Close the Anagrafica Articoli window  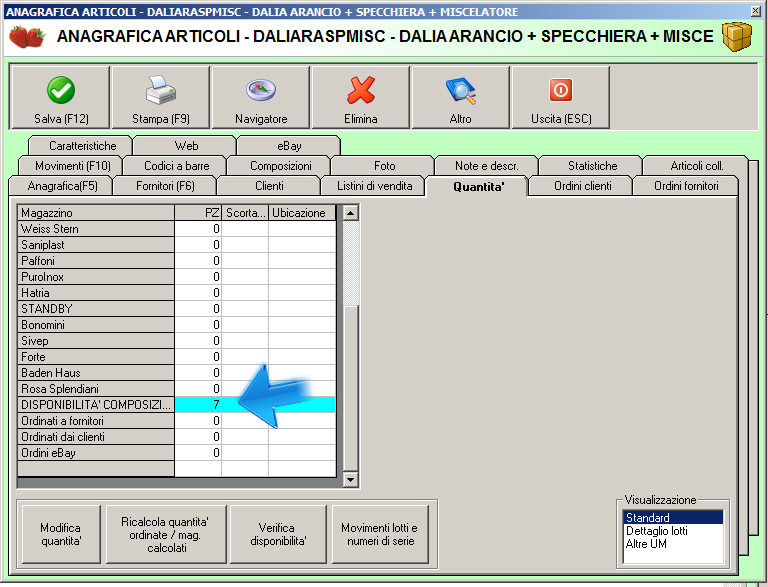coord(756,11)
